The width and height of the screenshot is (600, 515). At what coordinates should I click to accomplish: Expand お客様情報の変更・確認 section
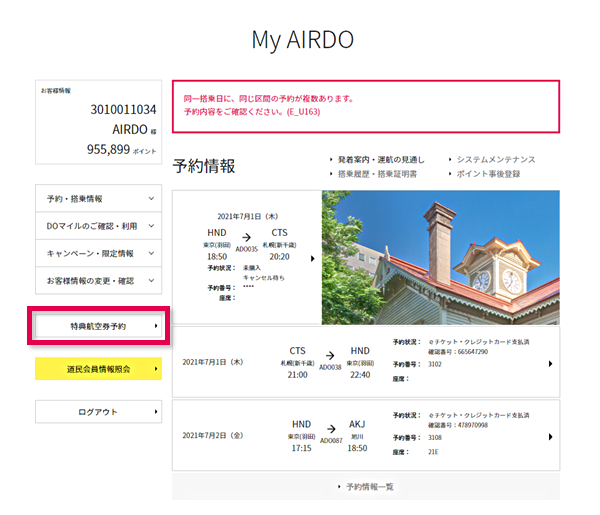98,280
